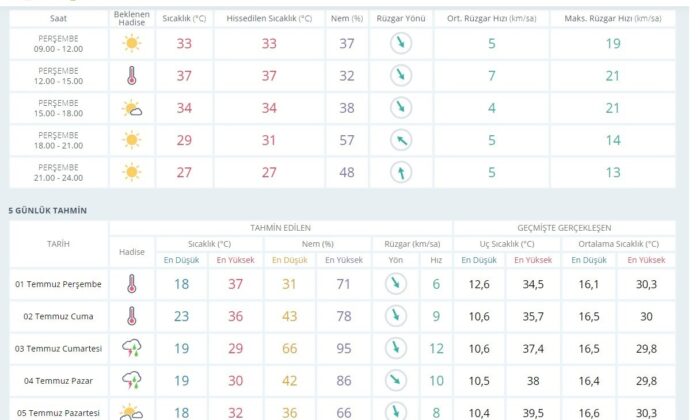This screenshot has width=700, height=420.
Task: Click the thunderstorm icon for 04 Temmuz Pazar
Action: tap(132, 380)
